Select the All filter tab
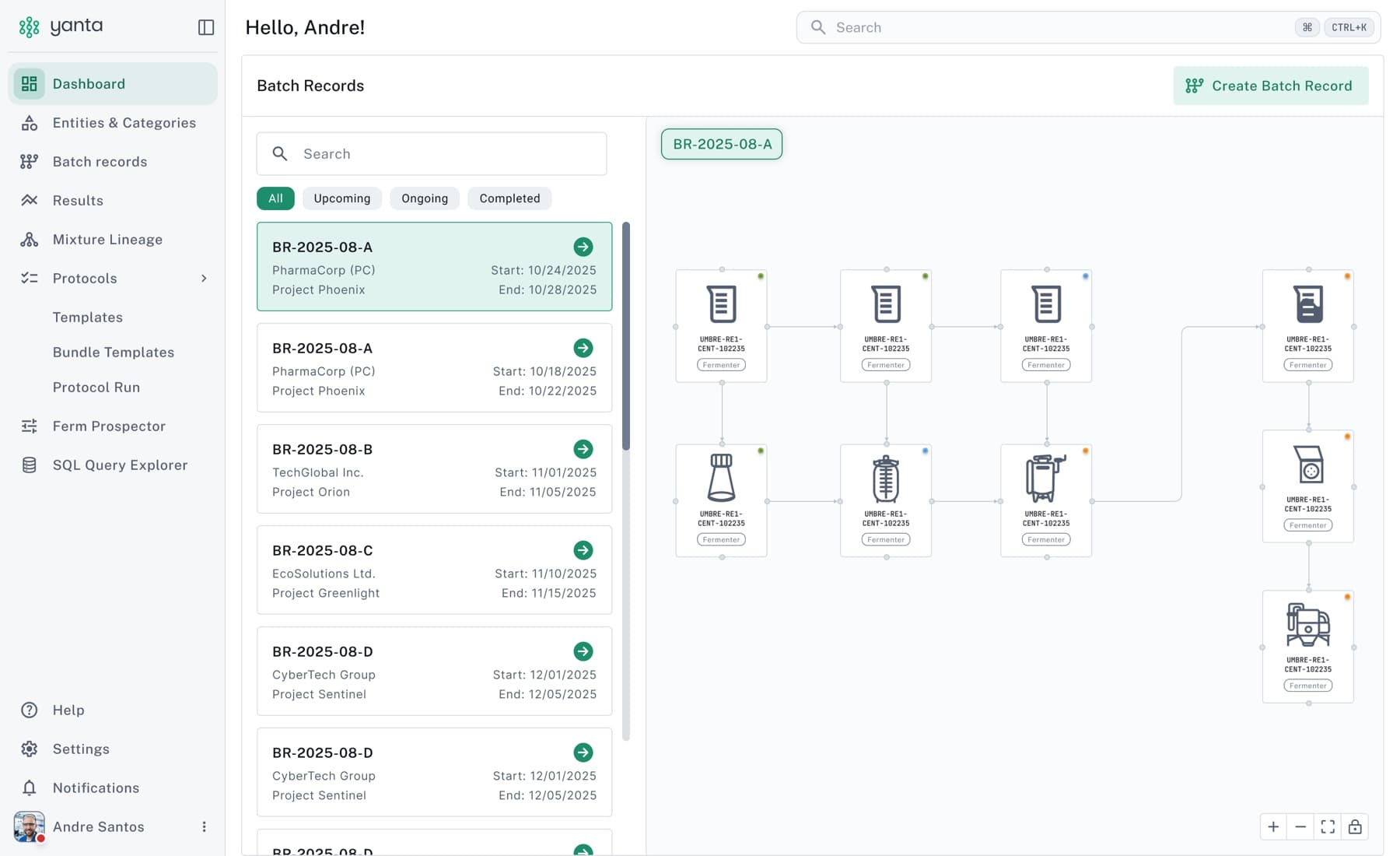The height and width of the screenshot is (856, 1400). 275,198
